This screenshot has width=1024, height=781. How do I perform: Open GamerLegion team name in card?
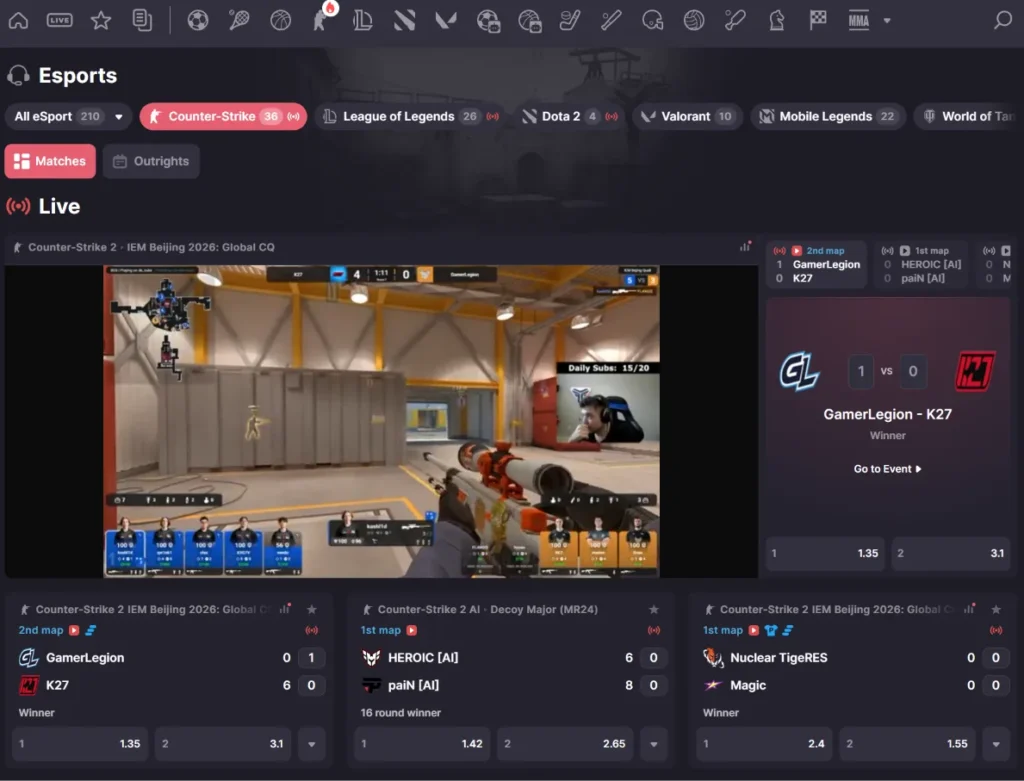coord(85,658)
